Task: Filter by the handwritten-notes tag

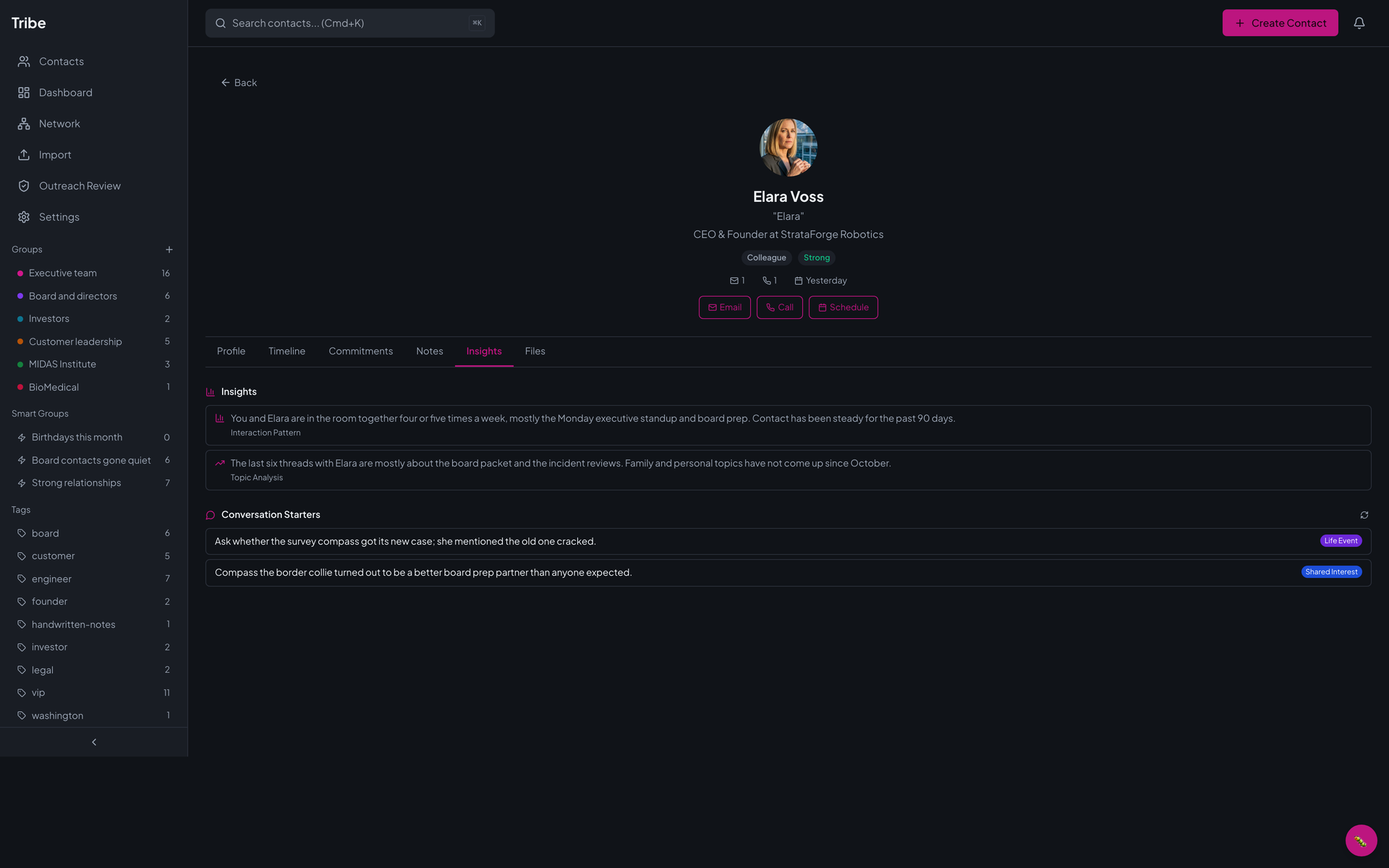Action: [x=94, y=624]
